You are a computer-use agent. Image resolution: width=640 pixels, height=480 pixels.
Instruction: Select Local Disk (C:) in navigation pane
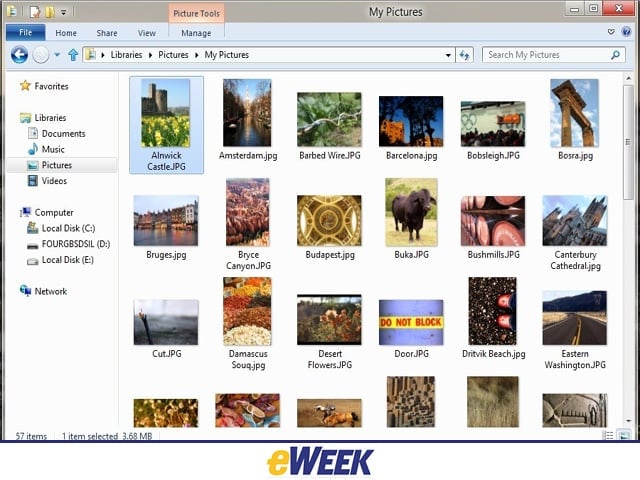68,228
